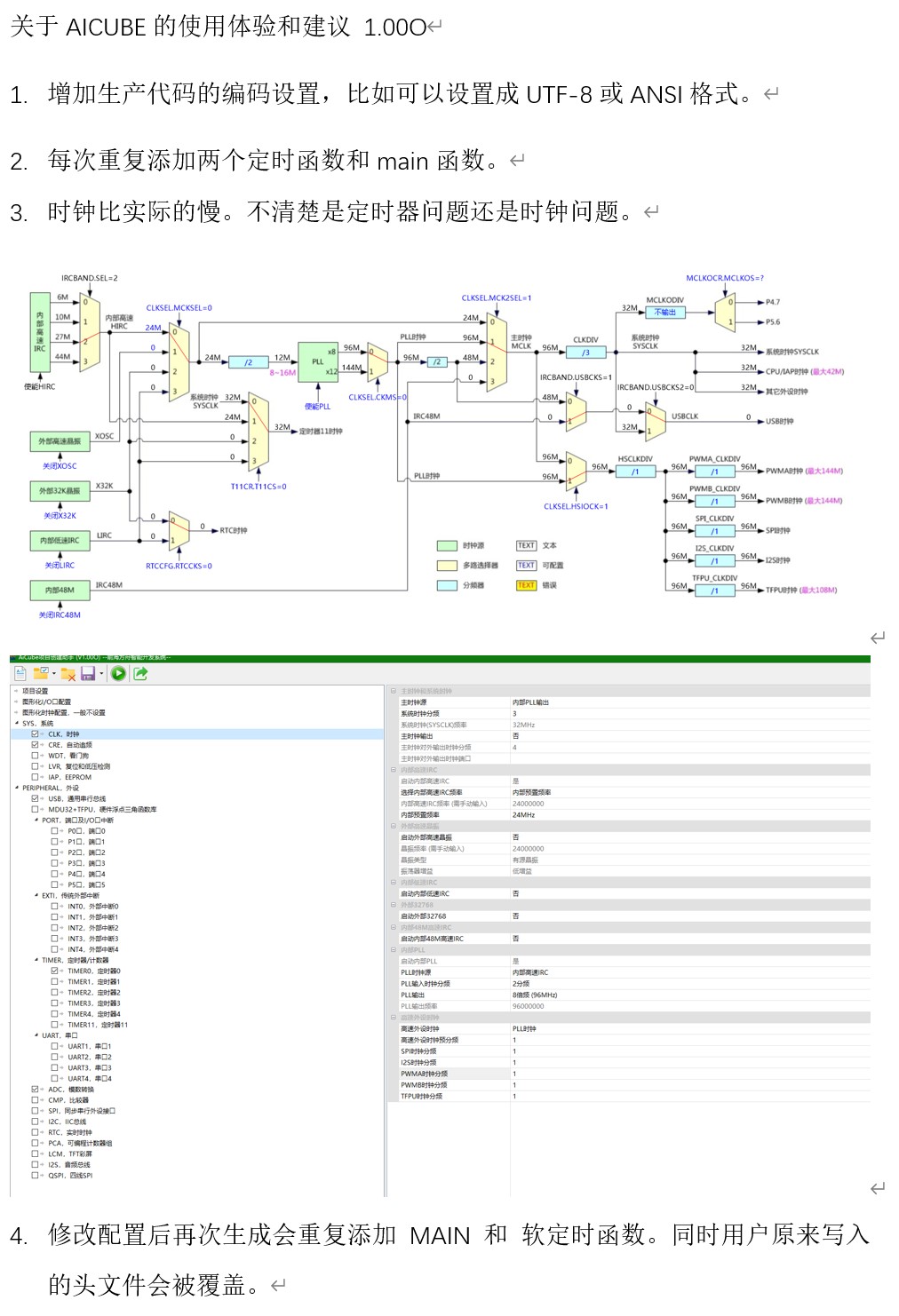
Task: Enable the IAP EEPROM checkbox
Action: tap(35, 777)
